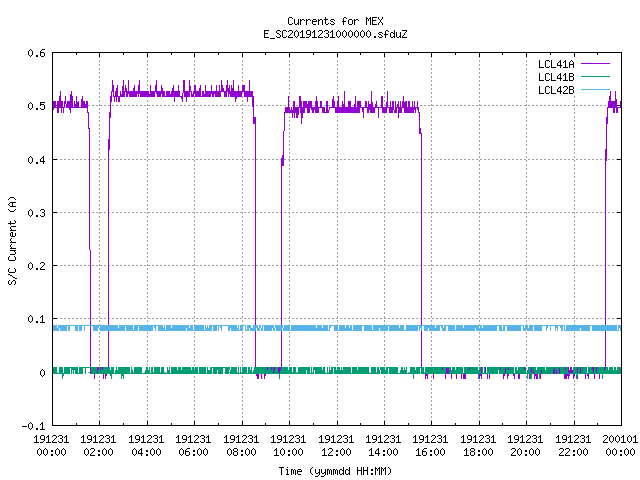Click the 'S/C Current (A)' y-axis label

pyautogui.click(x=13, y=241)
